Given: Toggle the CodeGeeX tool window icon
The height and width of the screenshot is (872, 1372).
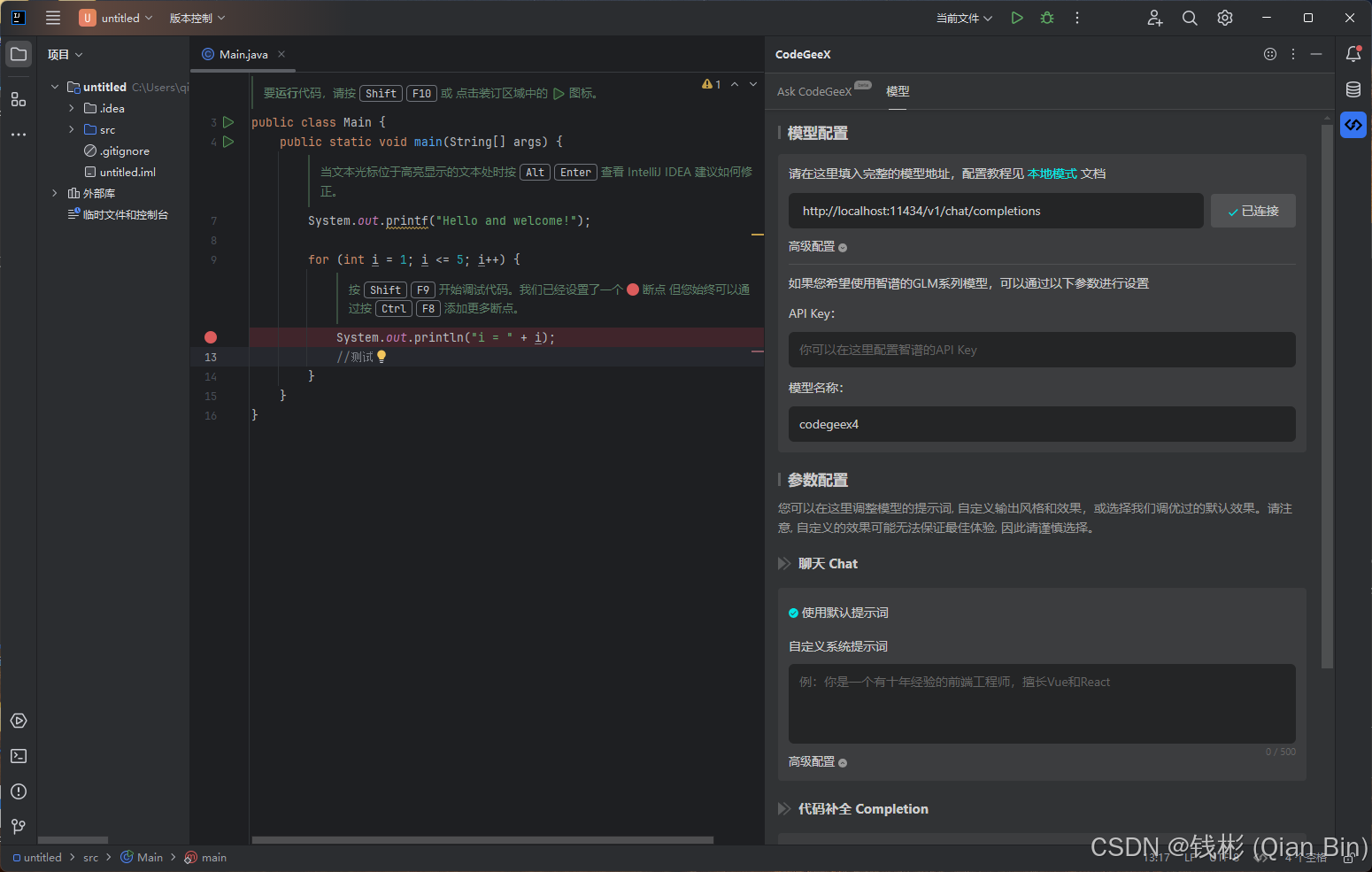Looking at the screenshot, I should (1353, 125).
